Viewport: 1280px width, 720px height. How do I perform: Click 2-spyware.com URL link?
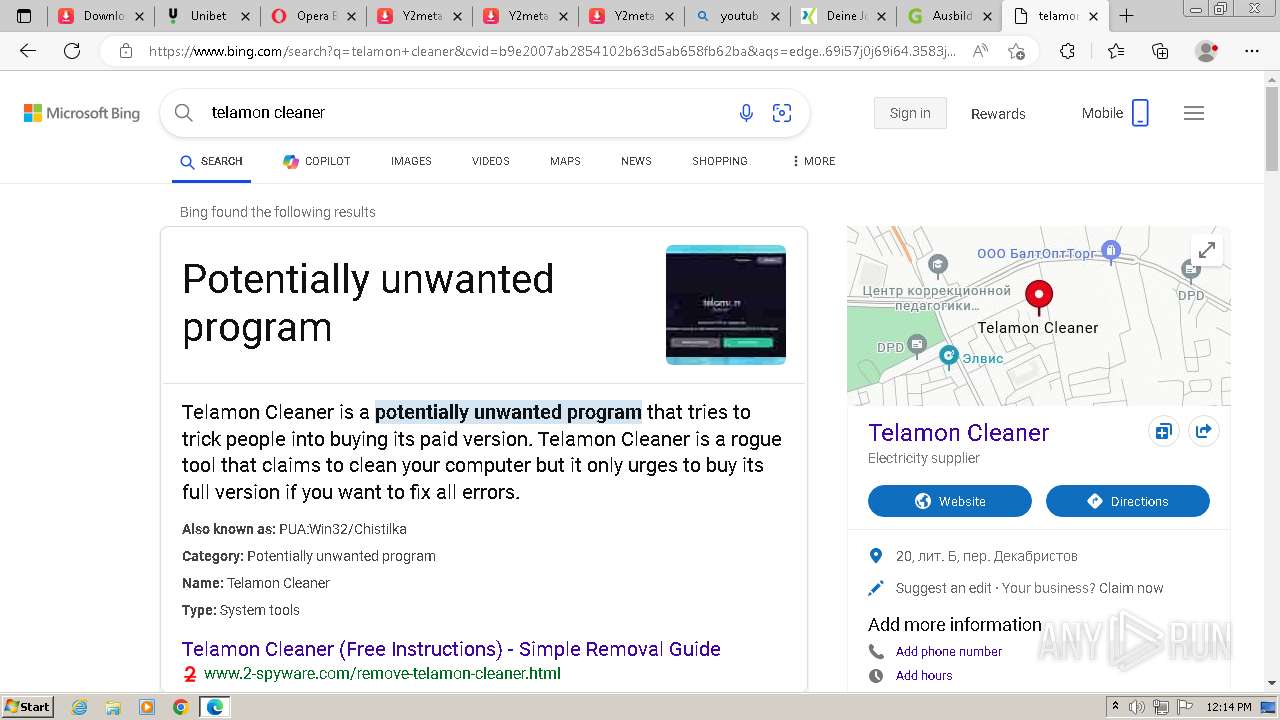click(x=382, y=673)
